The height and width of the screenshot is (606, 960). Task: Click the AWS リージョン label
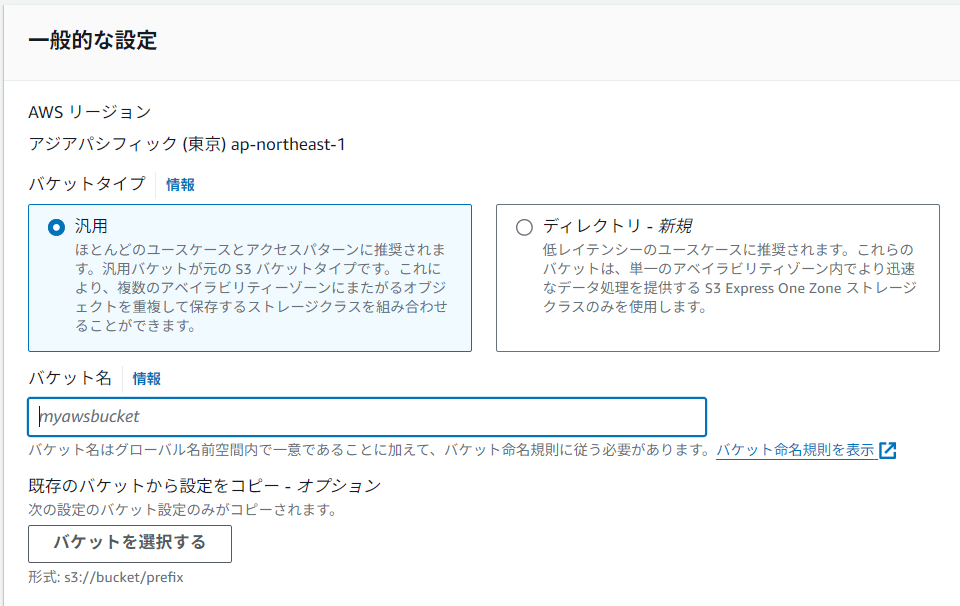89,112
